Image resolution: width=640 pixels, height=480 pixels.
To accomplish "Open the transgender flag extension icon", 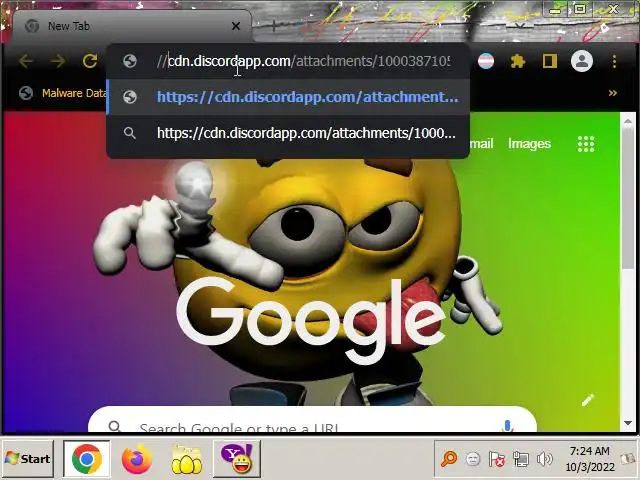I will (486, 61).
